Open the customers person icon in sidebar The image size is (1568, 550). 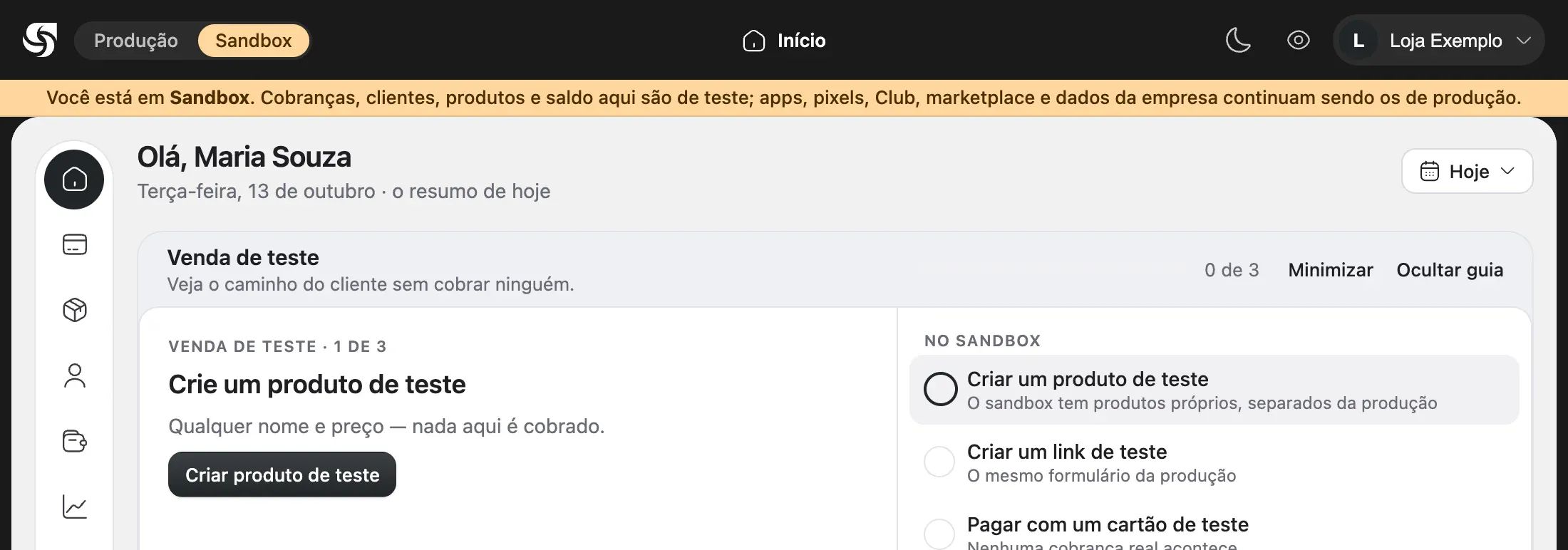(x=75, y=375)
